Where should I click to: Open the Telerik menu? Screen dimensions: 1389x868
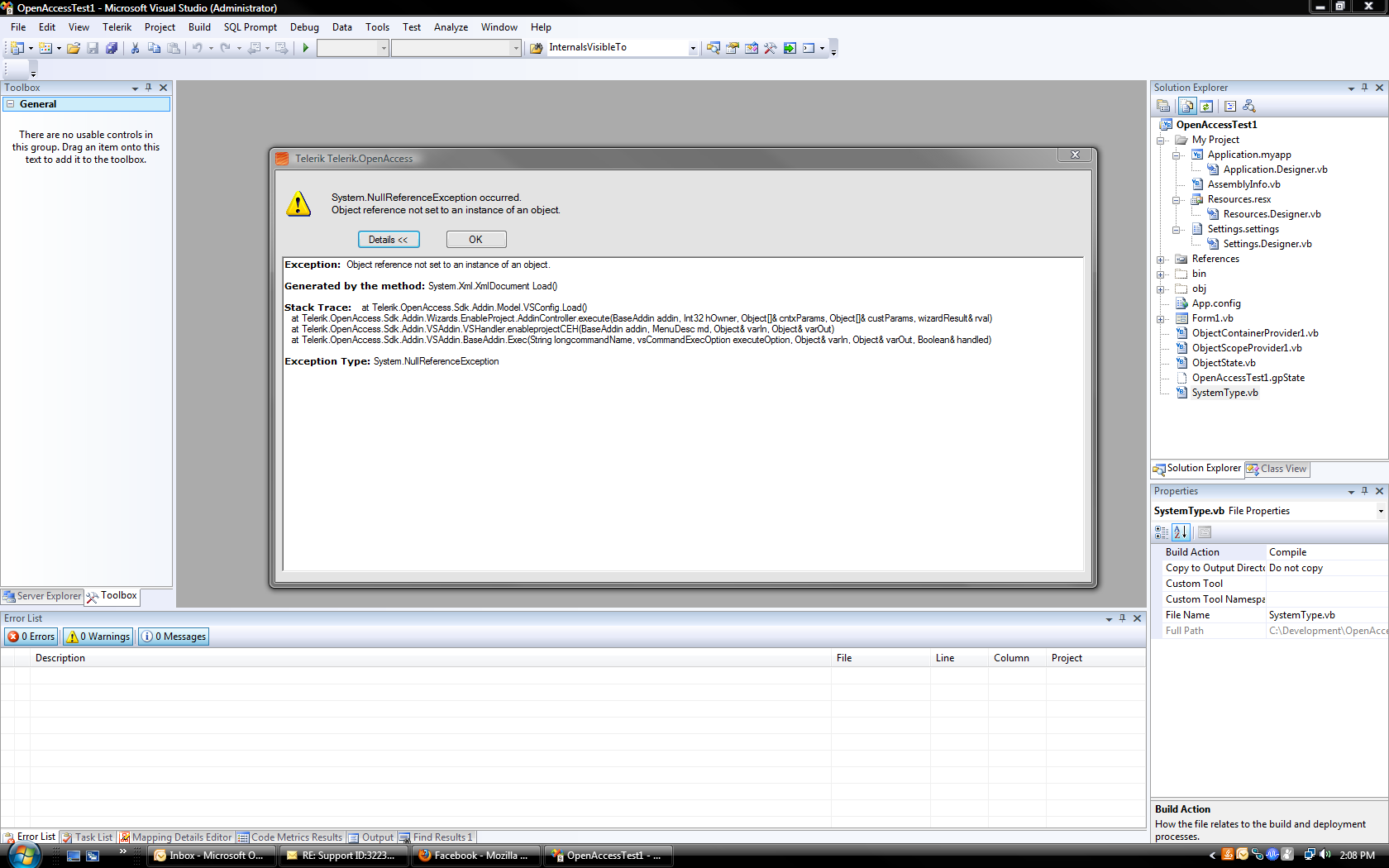(117, 27)
